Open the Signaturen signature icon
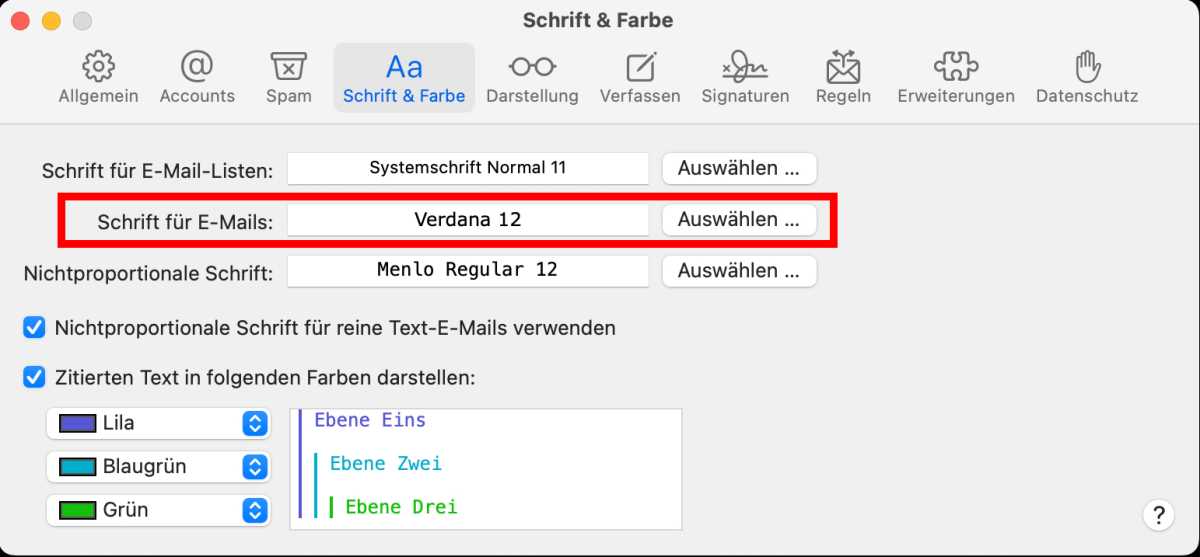Viewport: 1200px width, 557px height. click(745, 67)
